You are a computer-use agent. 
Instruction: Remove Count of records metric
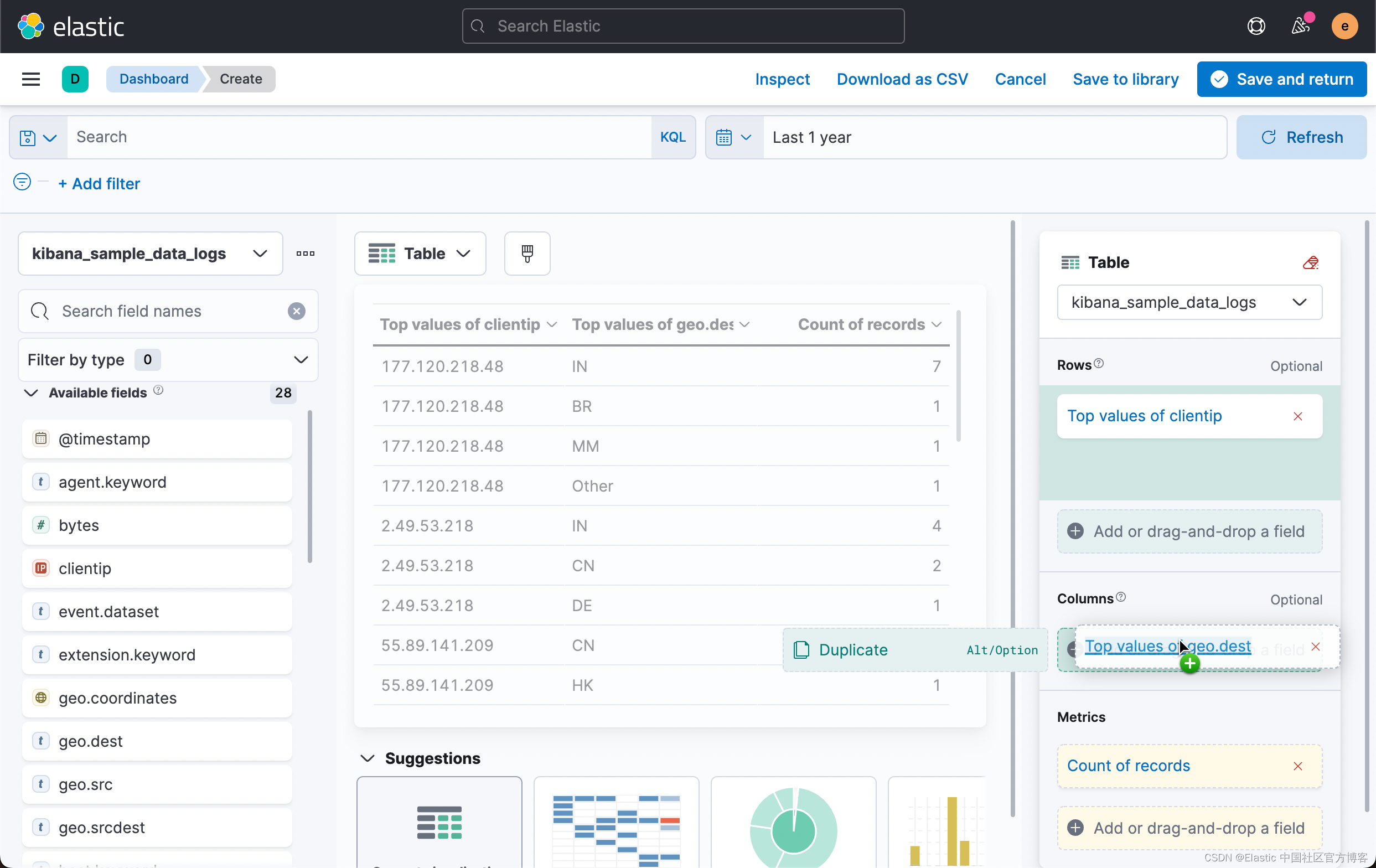1298,766
